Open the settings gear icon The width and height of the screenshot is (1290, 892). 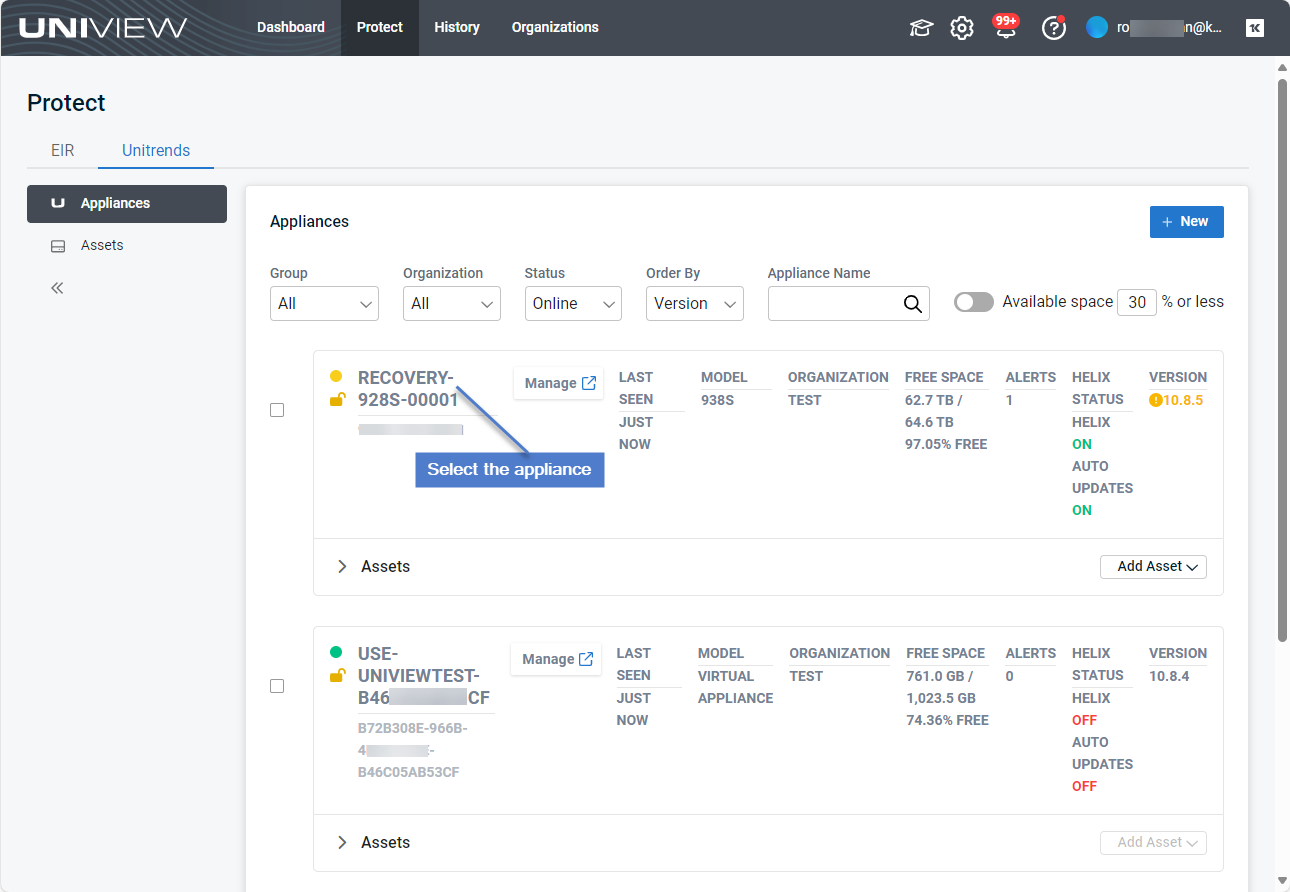pyautogui.click(x=962, y=28)
